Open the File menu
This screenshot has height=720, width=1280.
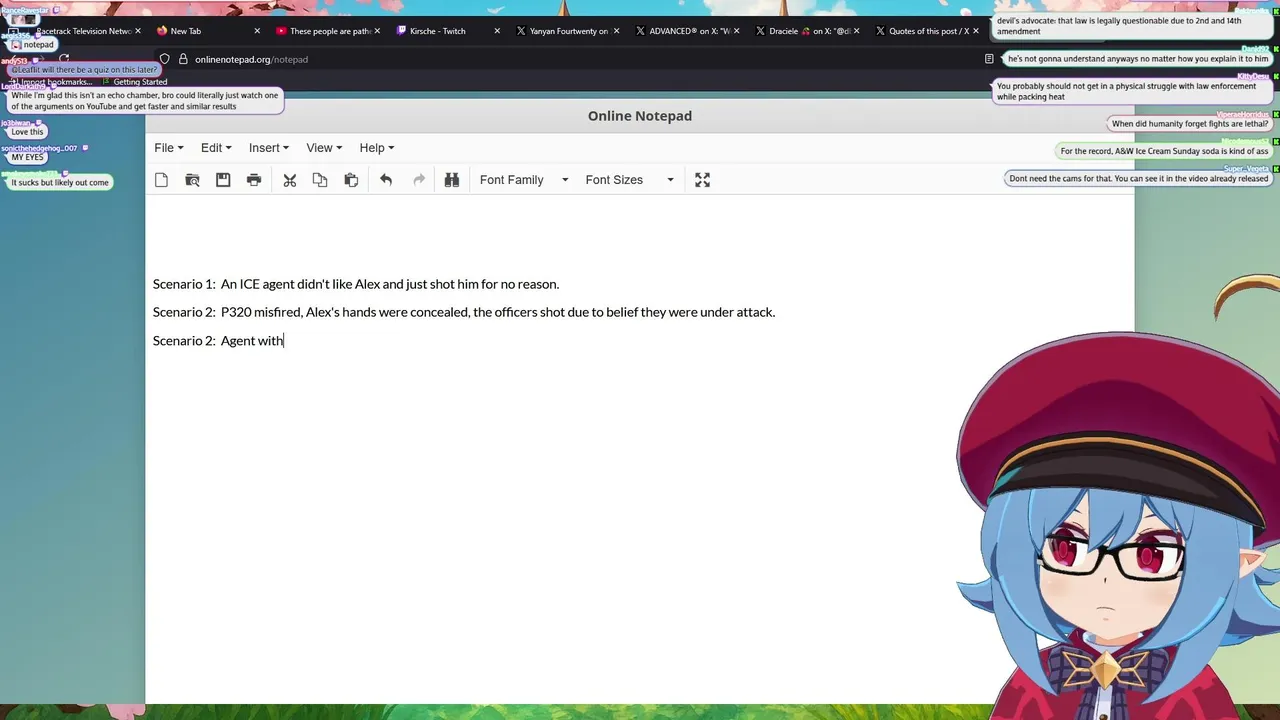click(x=169, y=148)
